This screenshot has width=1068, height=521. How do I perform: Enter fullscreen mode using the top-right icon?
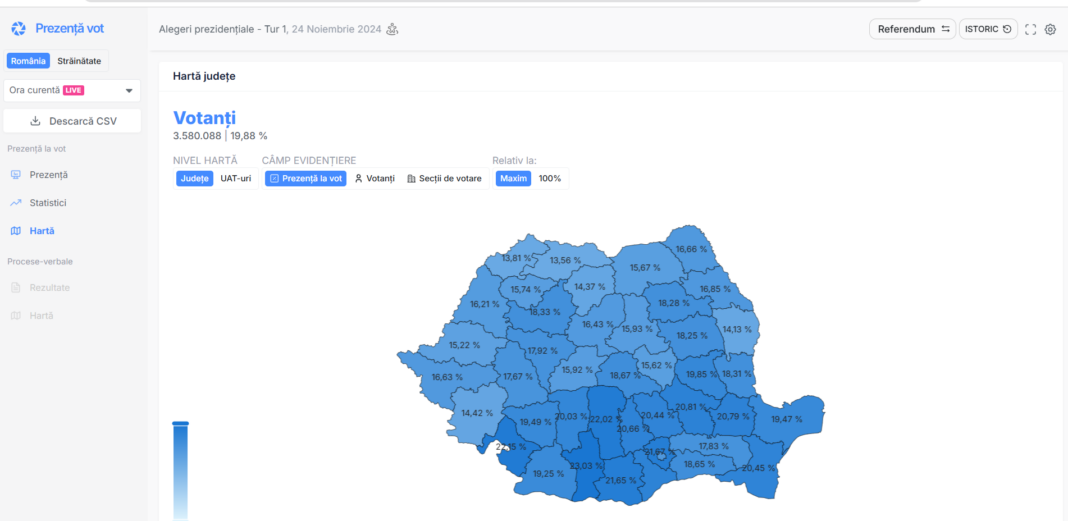[x=1031, y=29]
